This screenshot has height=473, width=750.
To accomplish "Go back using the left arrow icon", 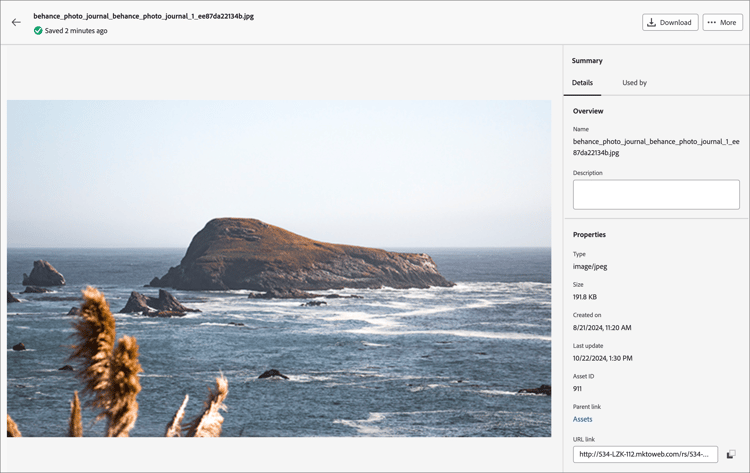I will pyautogui.click(x=16, y=22).
